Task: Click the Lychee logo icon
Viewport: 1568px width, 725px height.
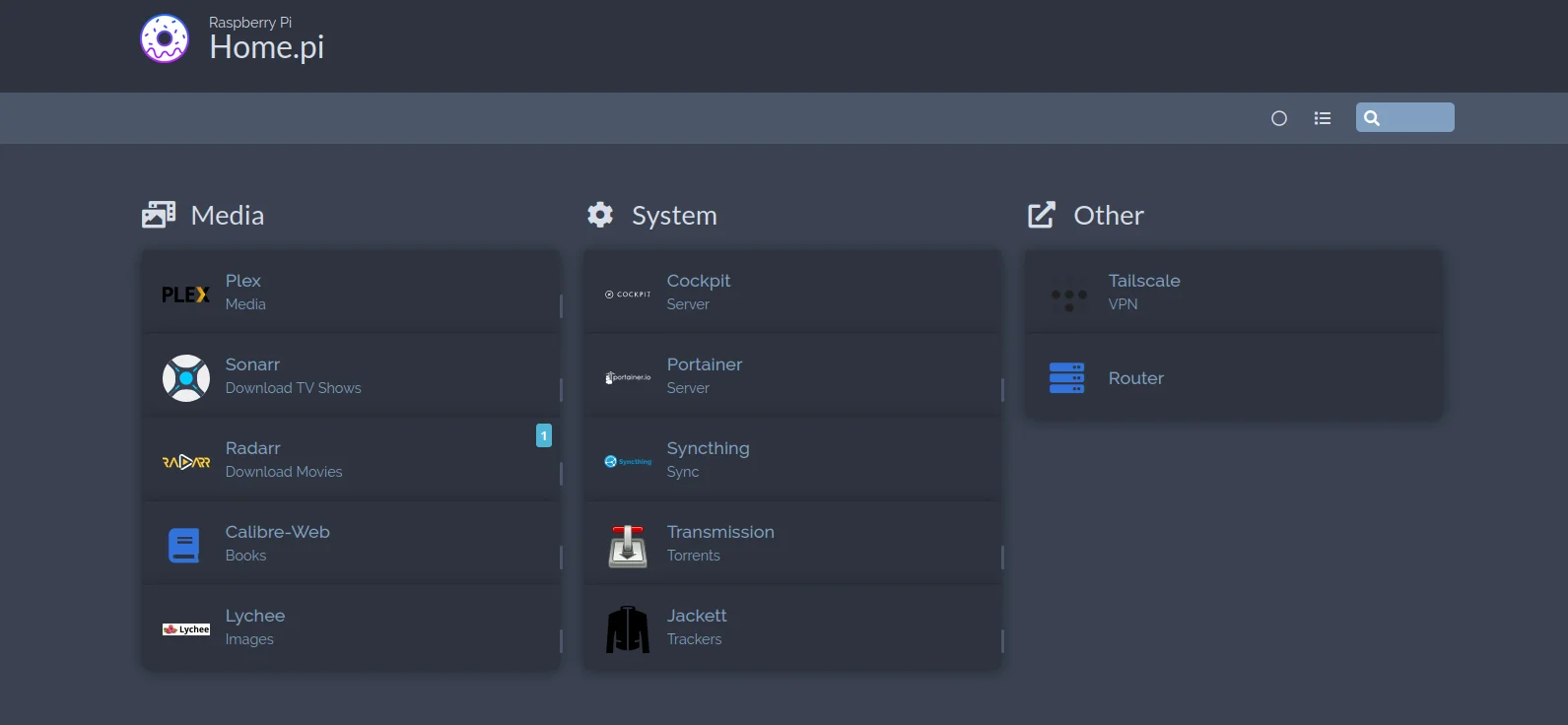Action: [185, 629]
